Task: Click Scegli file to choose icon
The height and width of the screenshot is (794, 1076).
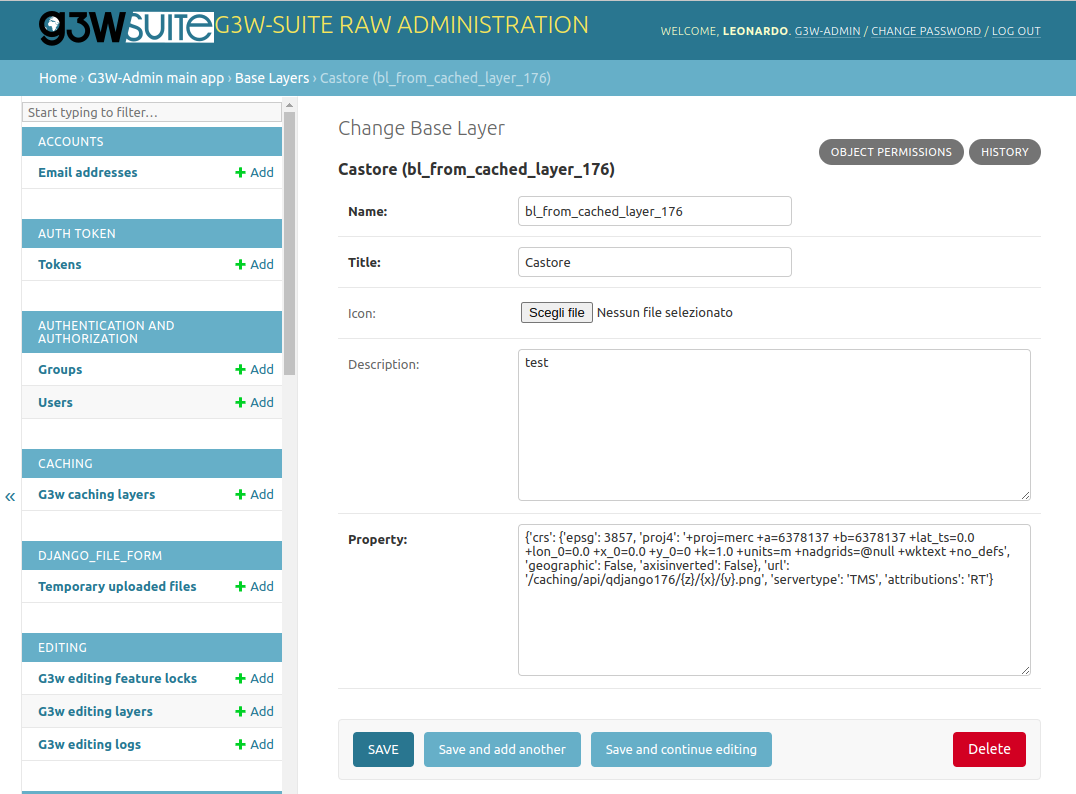Action: [557, 312]
